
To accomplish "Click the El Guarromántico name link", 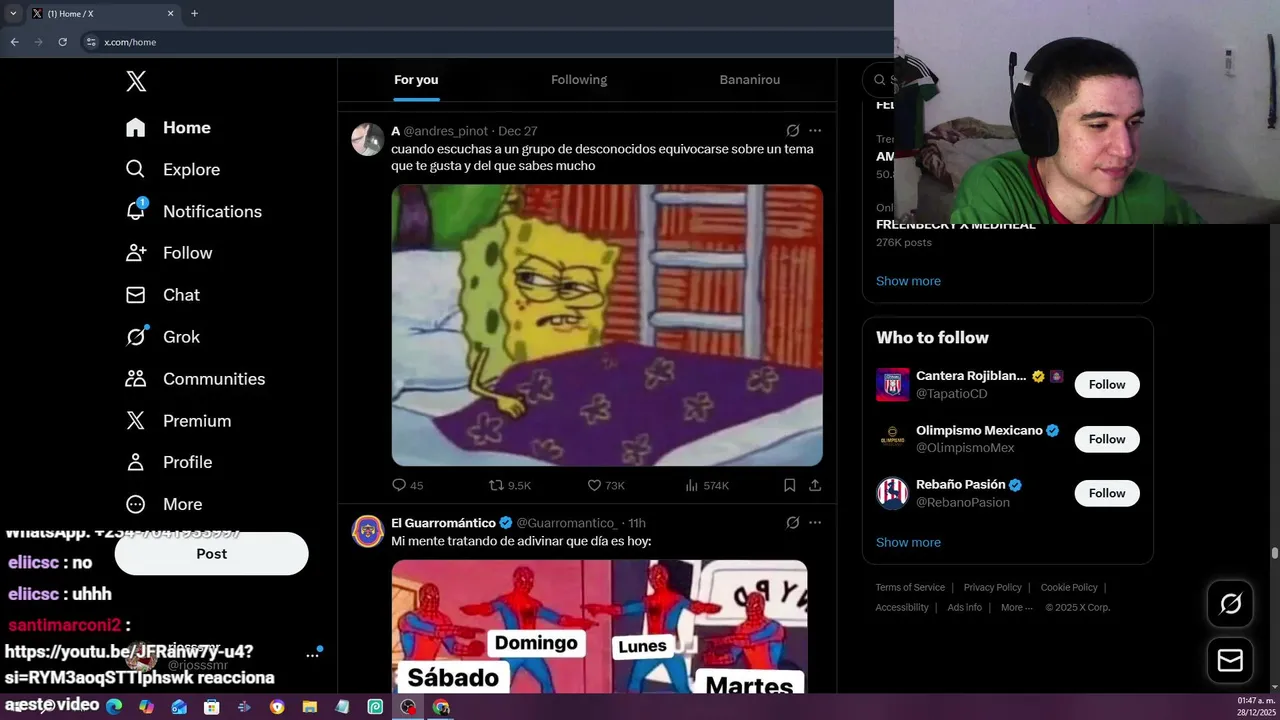I will [443, 523].
